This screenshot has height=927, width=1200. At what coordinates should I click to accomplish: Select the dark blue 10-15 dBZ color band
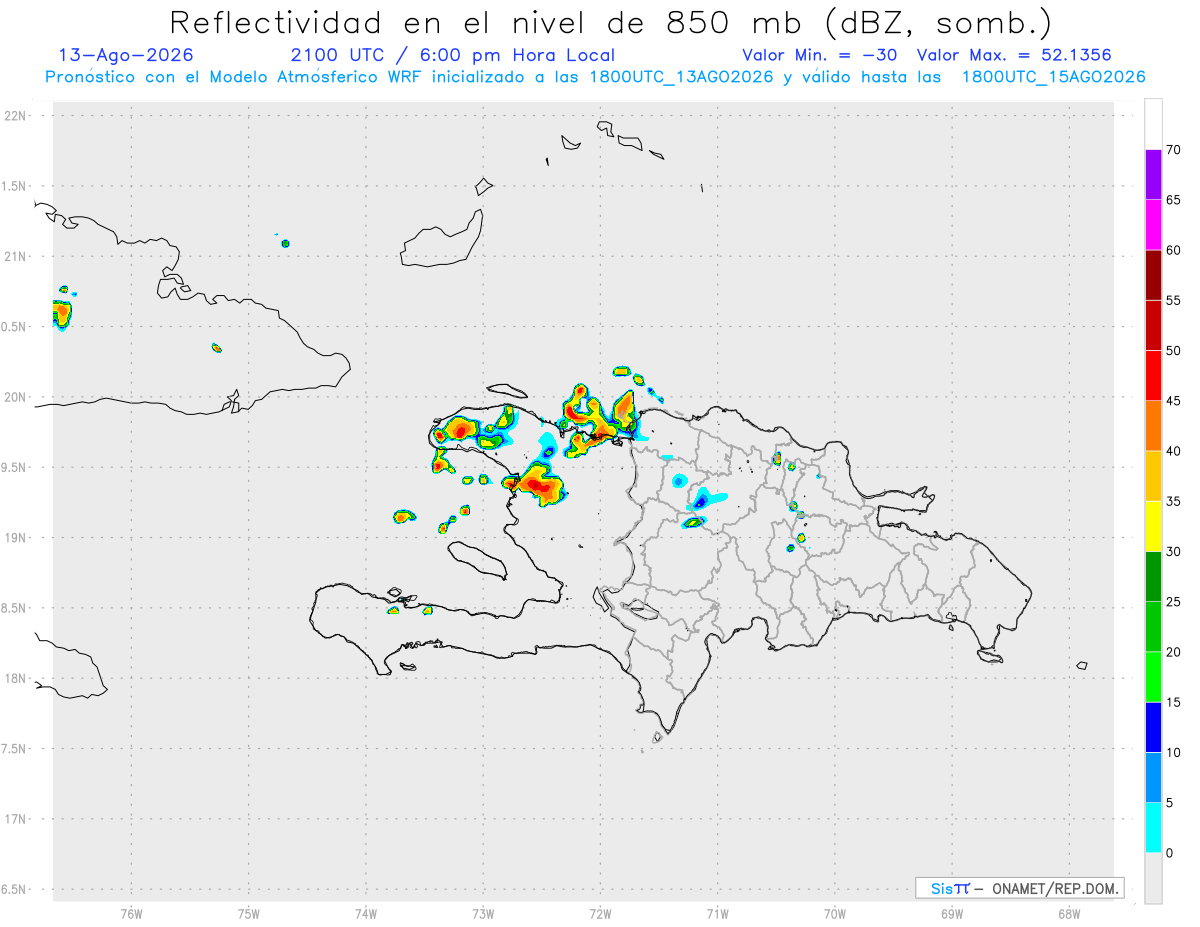(x=1153, y=727)
